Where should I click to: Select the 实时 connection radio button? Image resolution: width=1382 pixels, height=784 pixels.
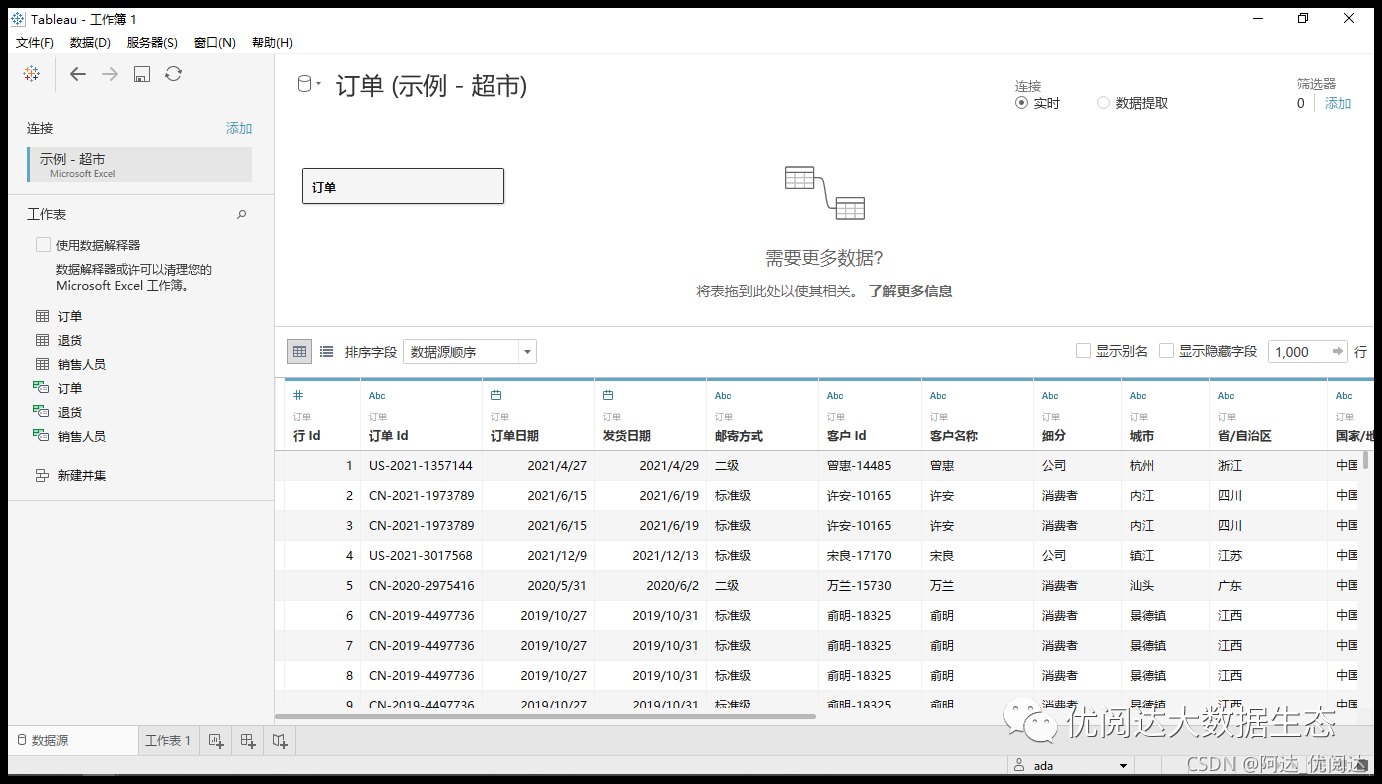[1021, 103]
